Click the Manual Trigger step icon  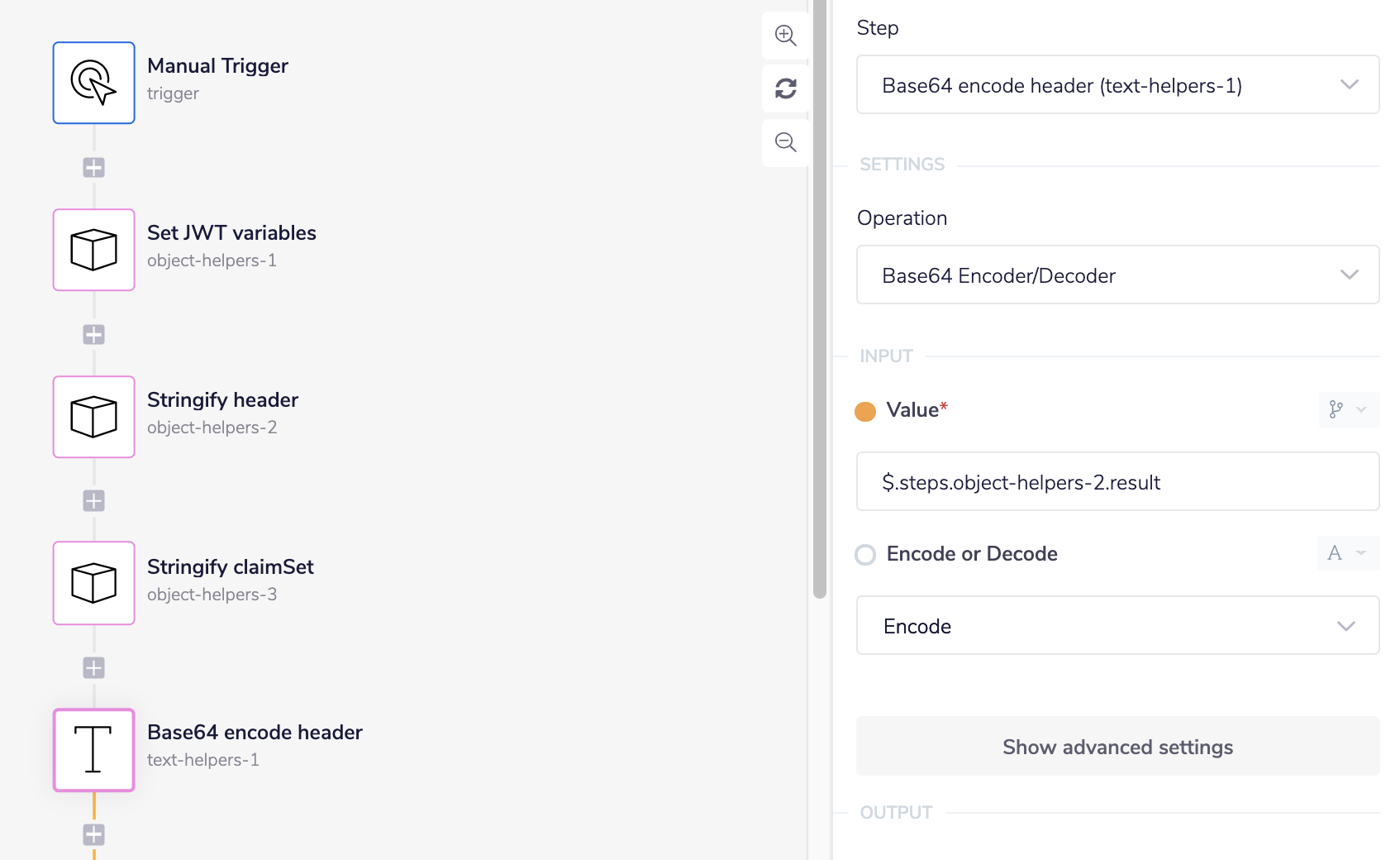coord(93,83)
